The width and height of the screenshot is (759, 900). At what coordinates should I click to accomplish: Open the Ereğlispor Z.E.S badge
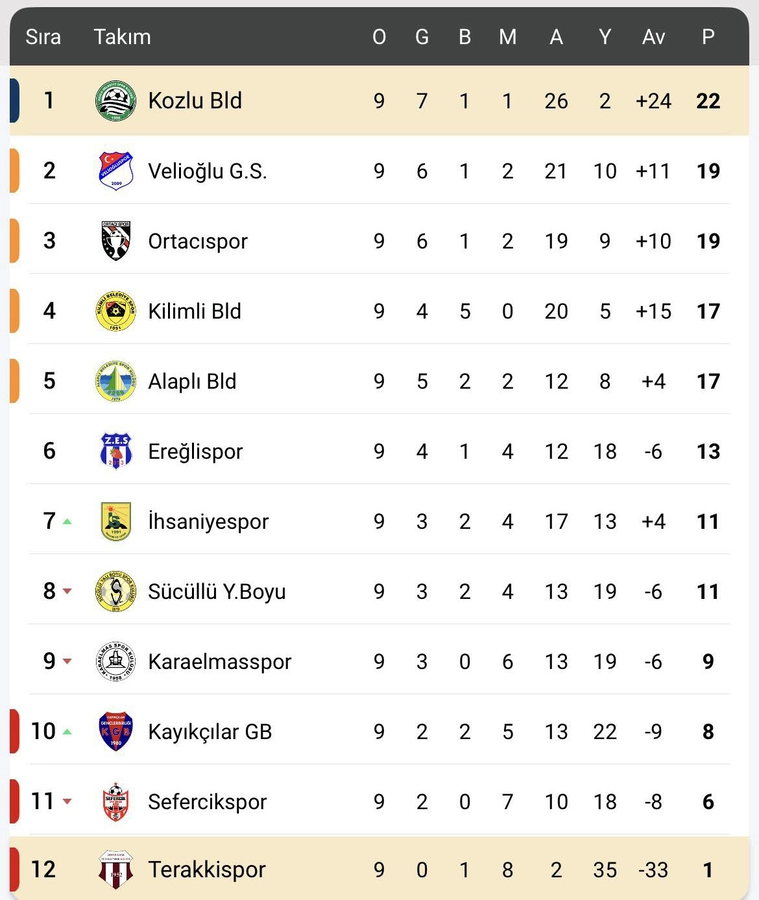pos(115,451)
